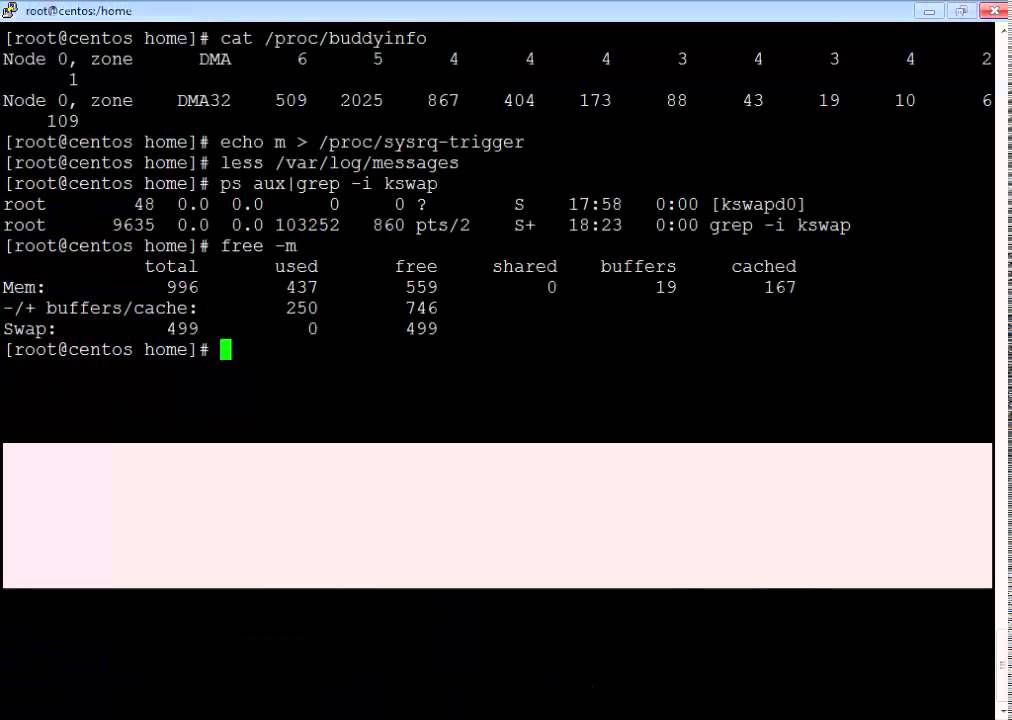
Task: Click the 'Mem:' row label
Action: [x=24, y=287]
